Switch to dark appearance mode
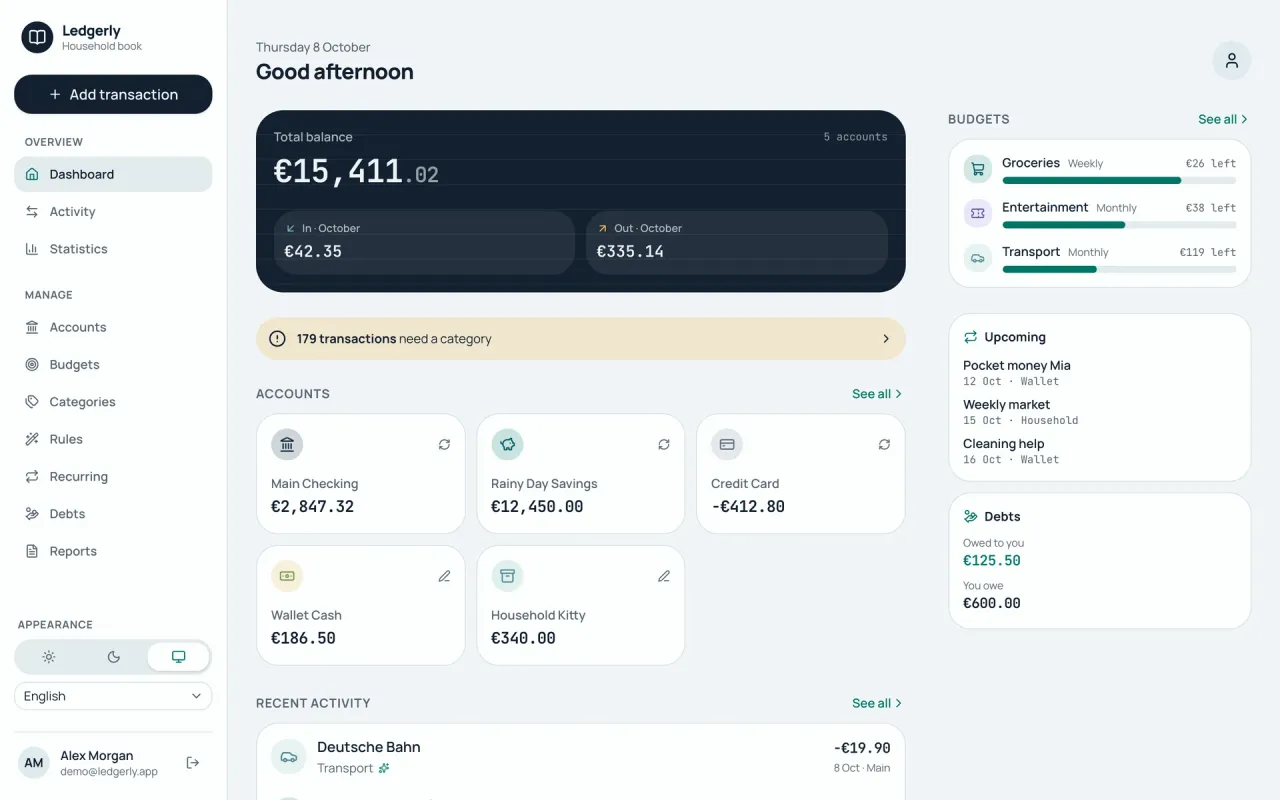 113,657
